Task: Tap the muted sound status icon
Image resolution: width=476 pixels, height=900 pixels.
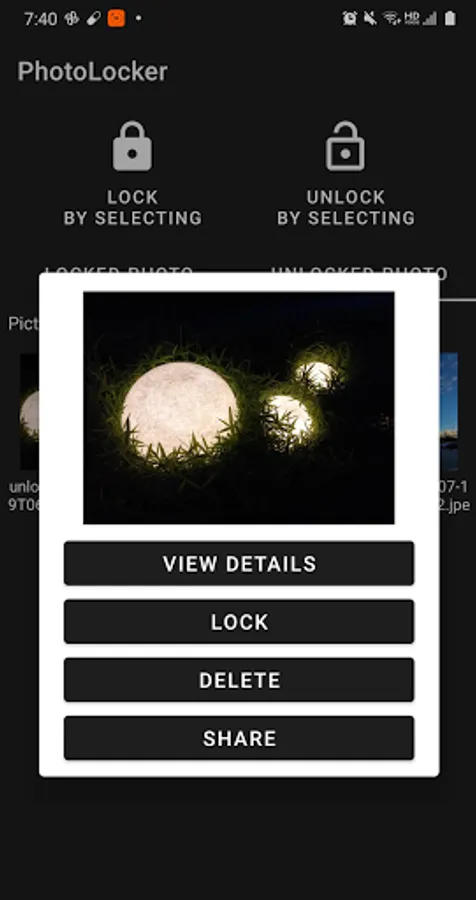Action: coord(370,18)
